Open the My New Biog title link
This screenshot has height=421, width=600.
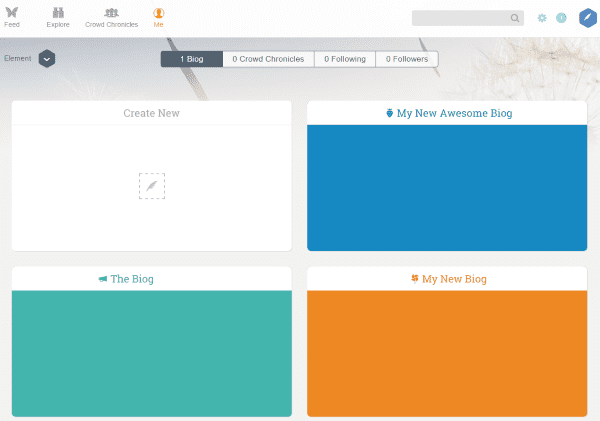point(454,279)
